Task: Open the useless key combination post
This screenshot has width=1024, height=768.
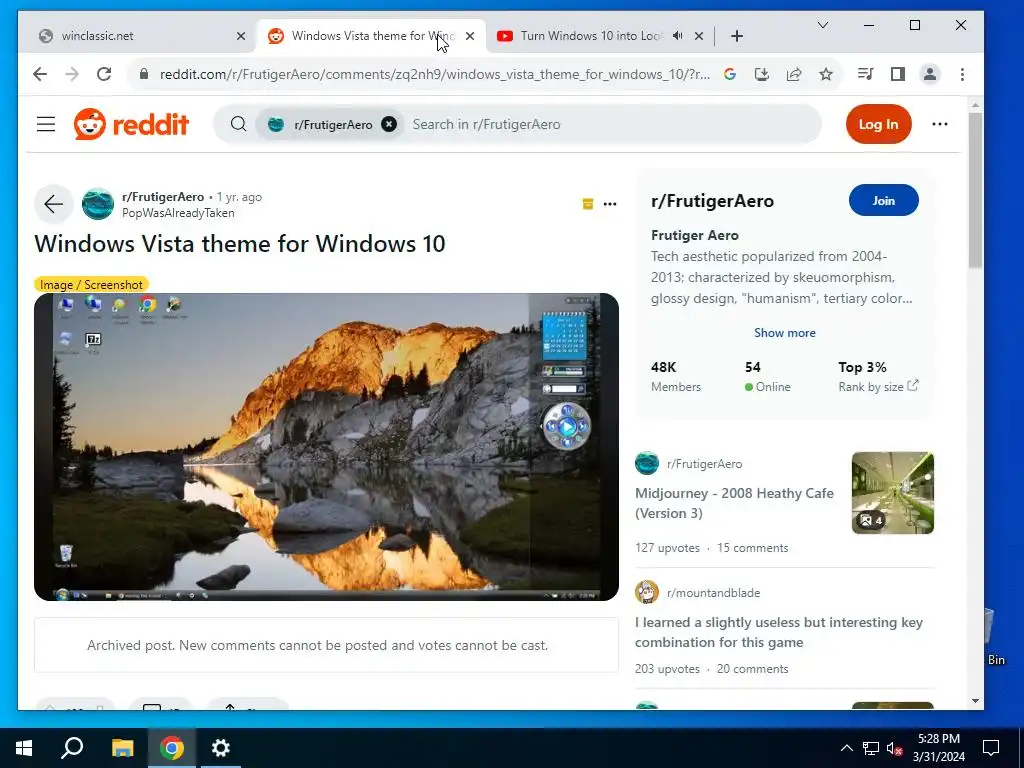Action: click(778, 632)
